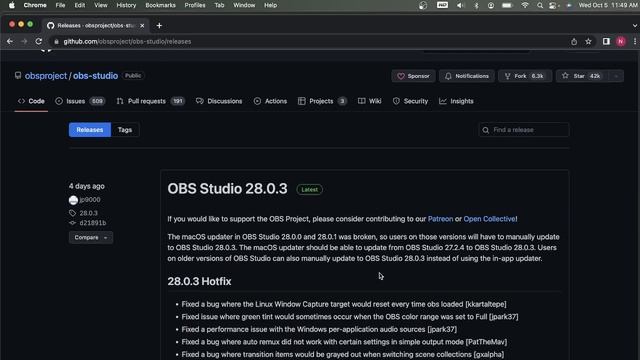Switch to the Wiki tab
Viewport: 640px width, 360px height.
pyautogui.click(x=369, y=101)
